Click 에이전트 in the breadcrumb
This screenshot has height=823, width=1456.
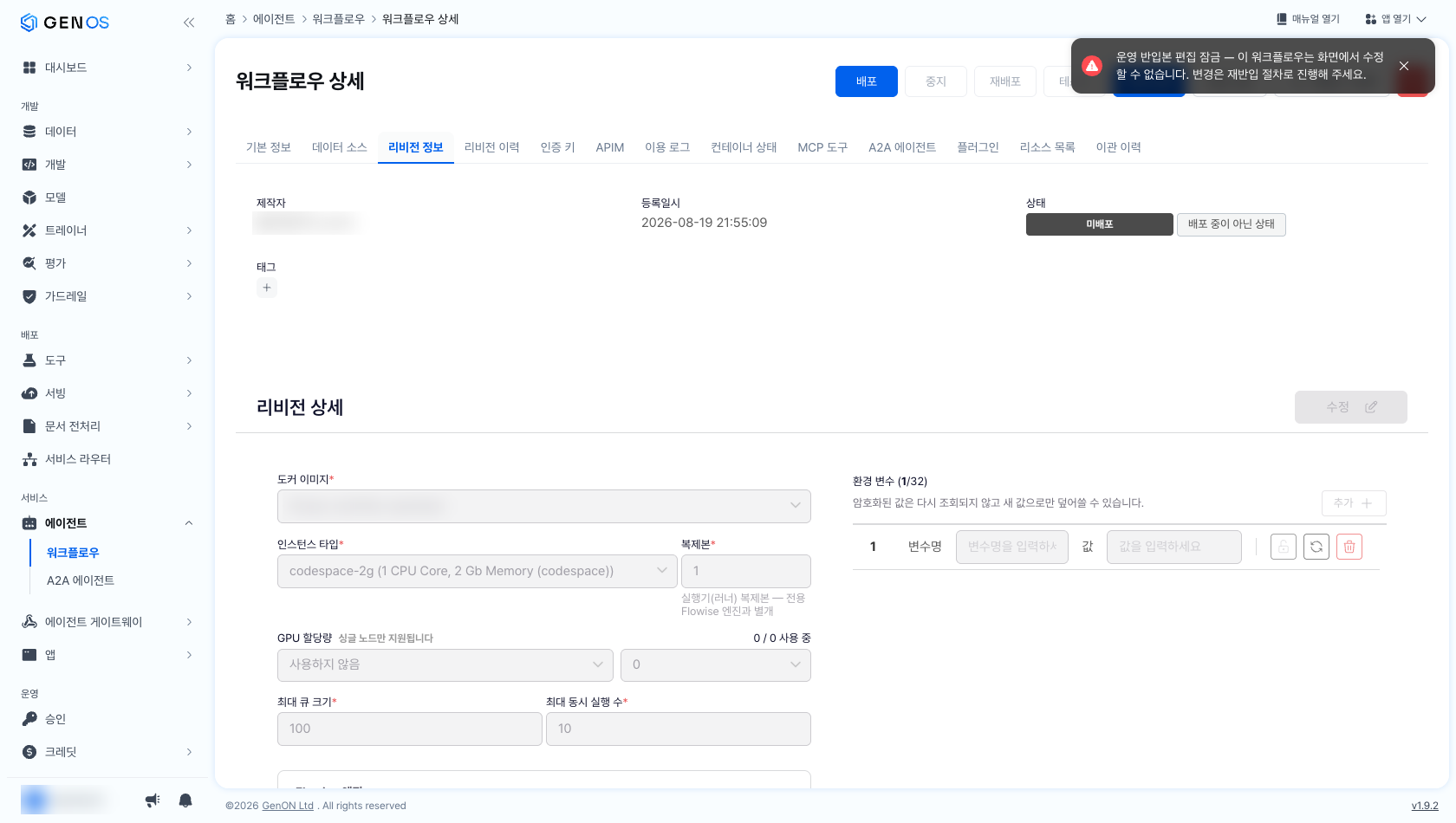point(274,19)
